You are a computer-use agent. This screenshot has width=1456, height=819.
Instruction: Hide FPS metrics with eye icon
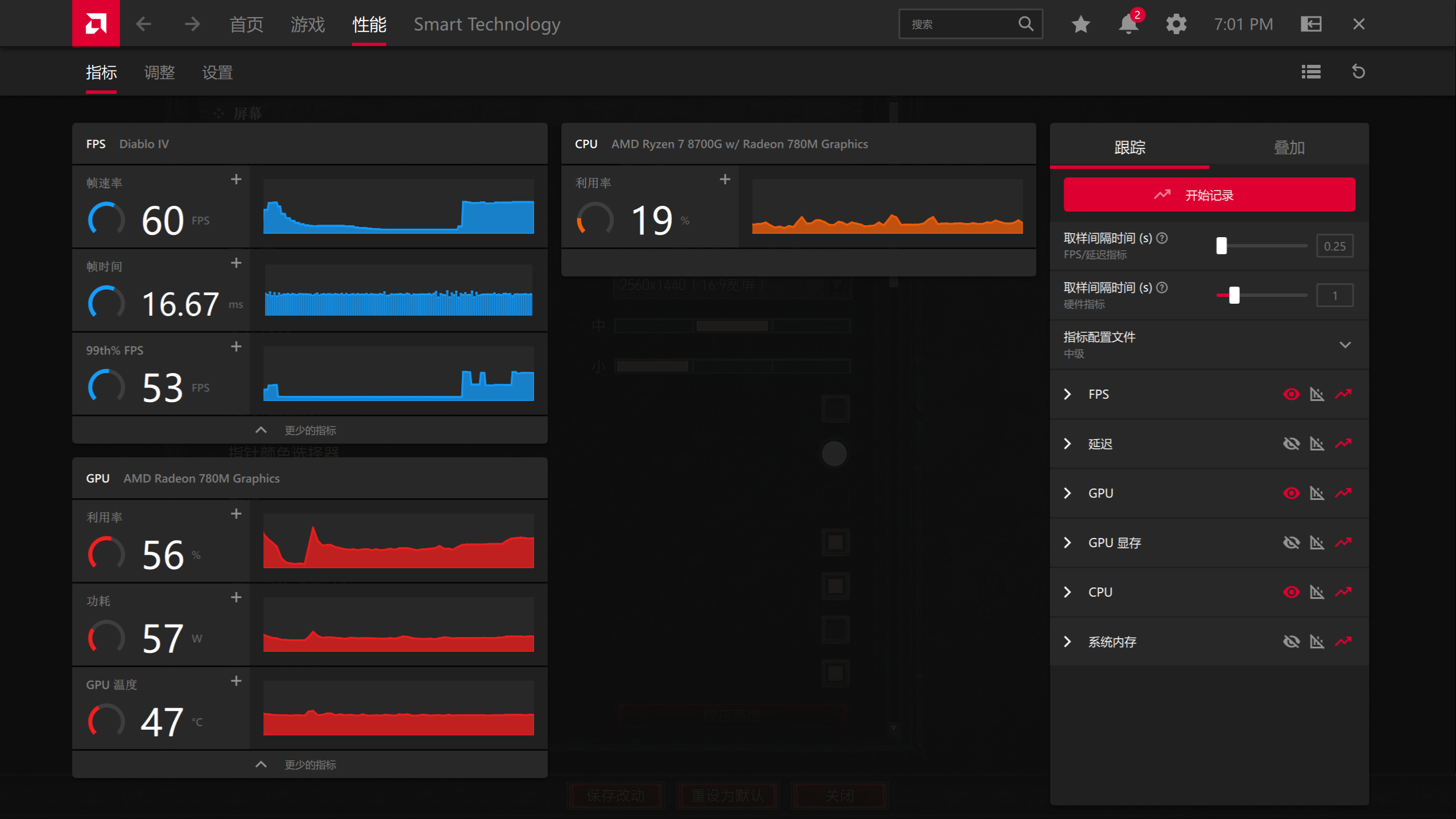coord(1291,394)
